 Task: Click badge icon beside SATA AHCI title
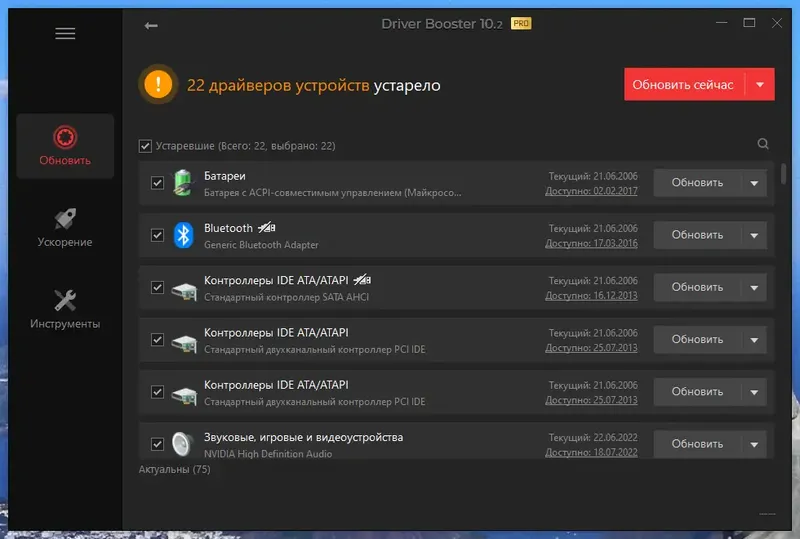(362, 280)
